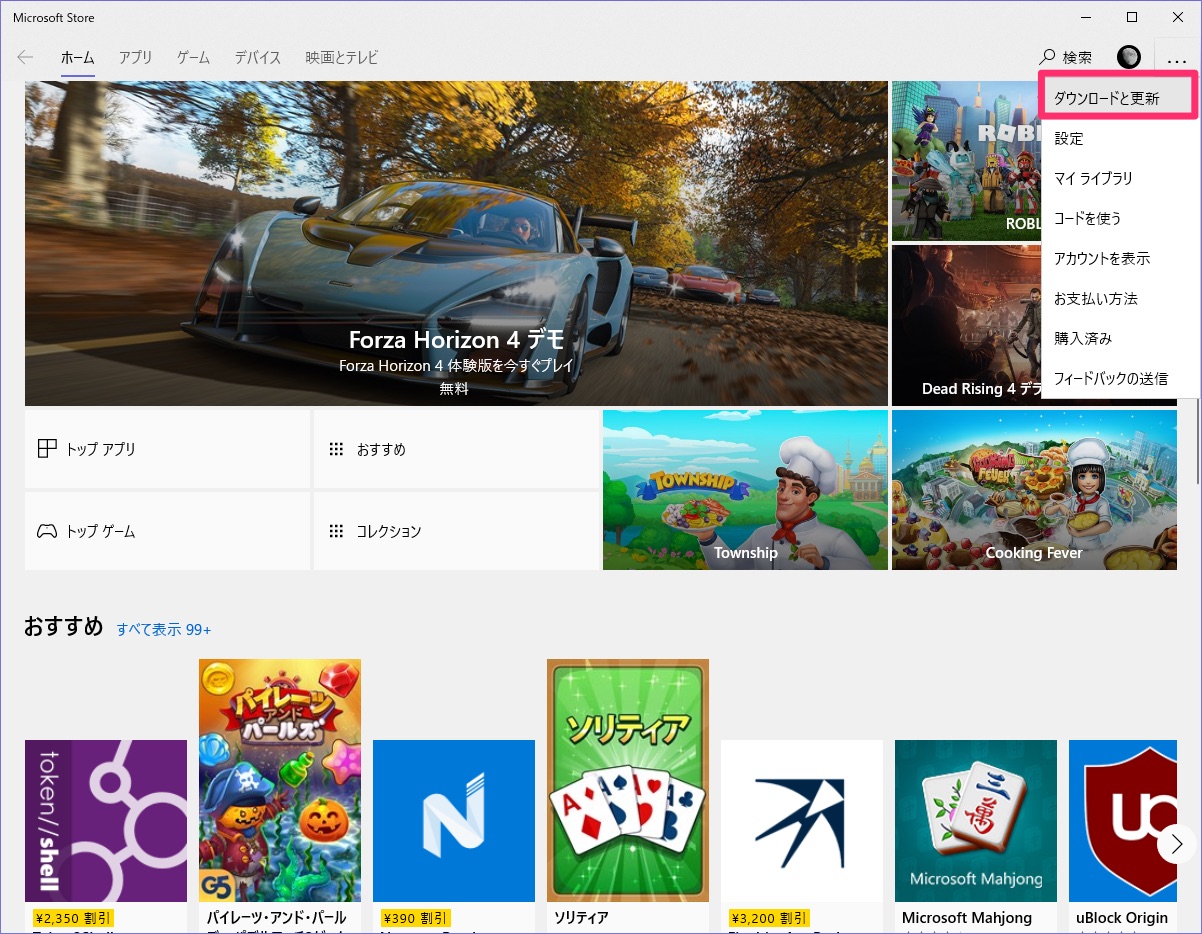Open the Roblox promotional tile
The image size is (1202, 934).
(966, 161)
